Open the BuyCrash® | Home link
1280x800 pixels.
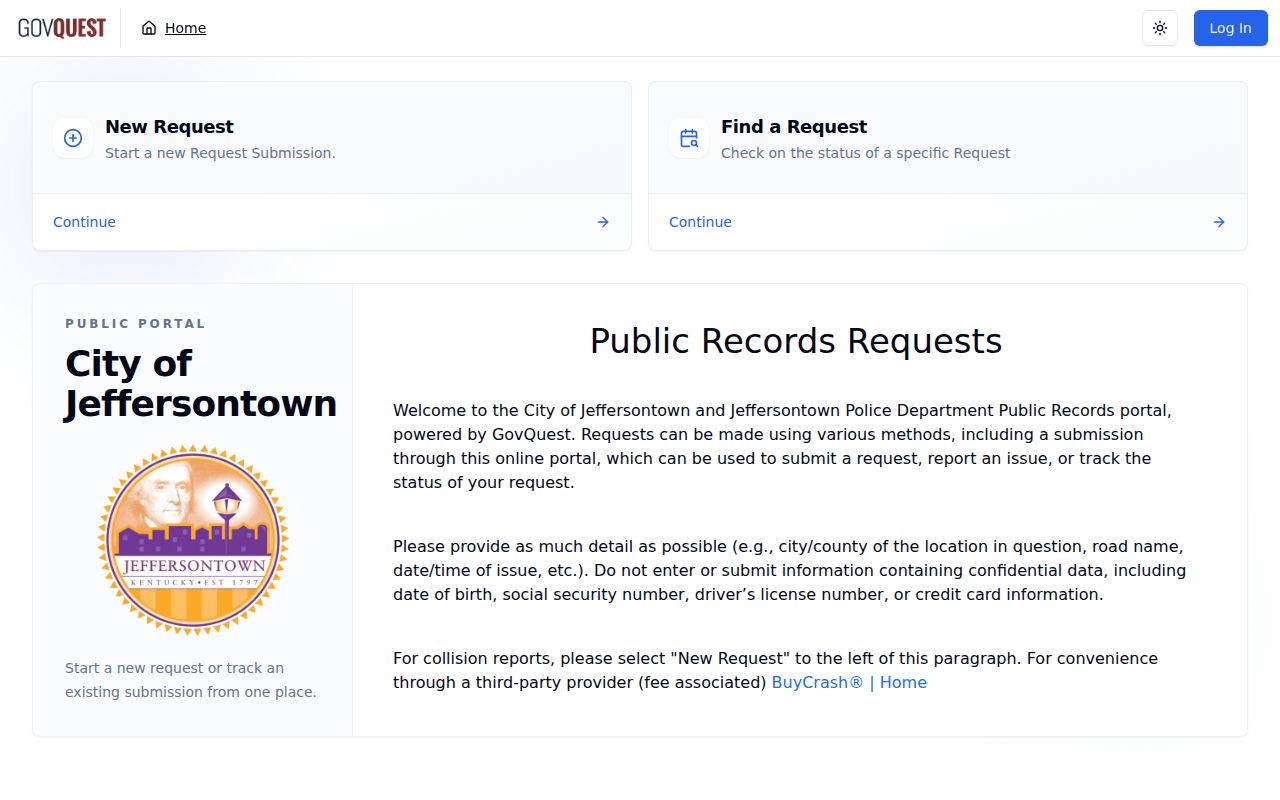pos(849,682)
